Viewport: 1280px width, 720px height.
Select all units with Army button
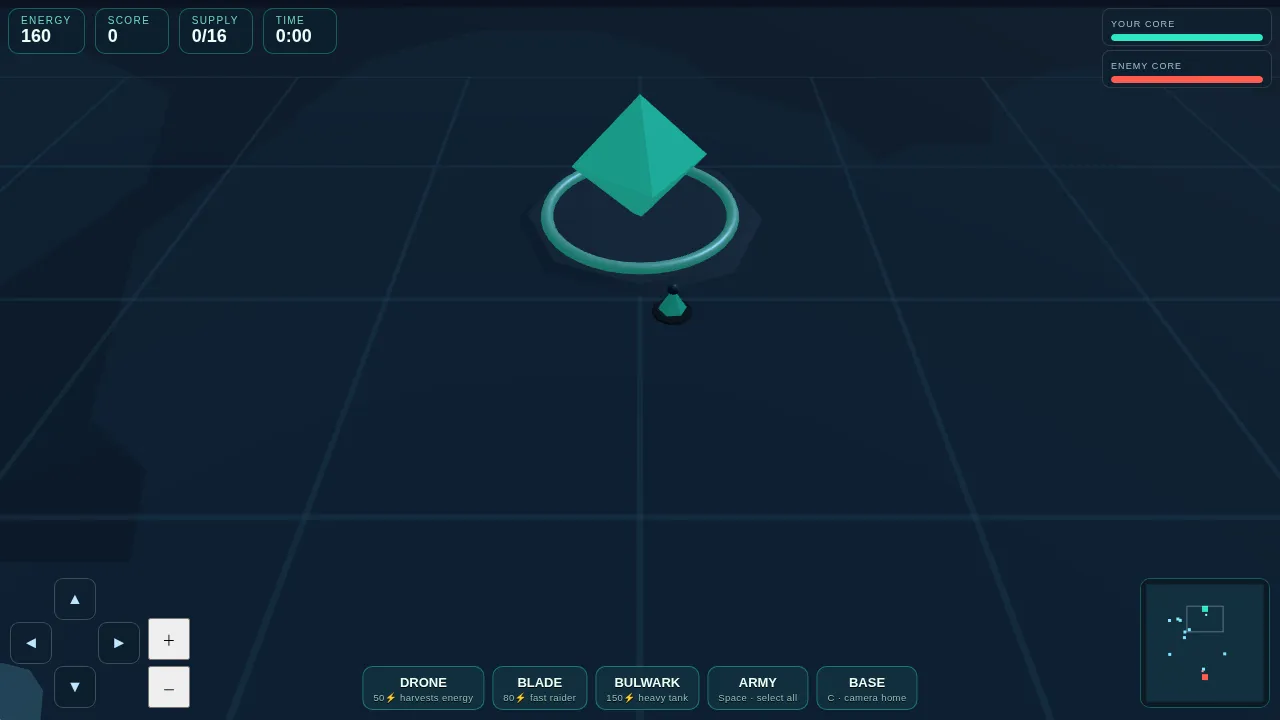758,688
